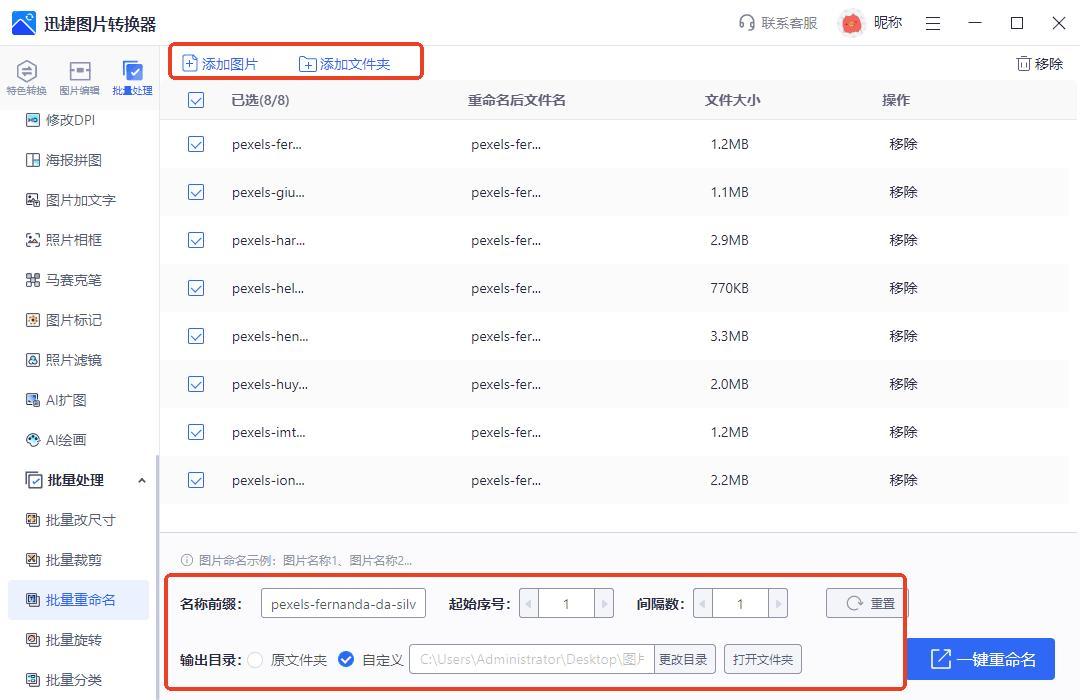Decrease the 间隔数 value with left arrow
Screen dimensions: 1080x700
tap(703, 604)
